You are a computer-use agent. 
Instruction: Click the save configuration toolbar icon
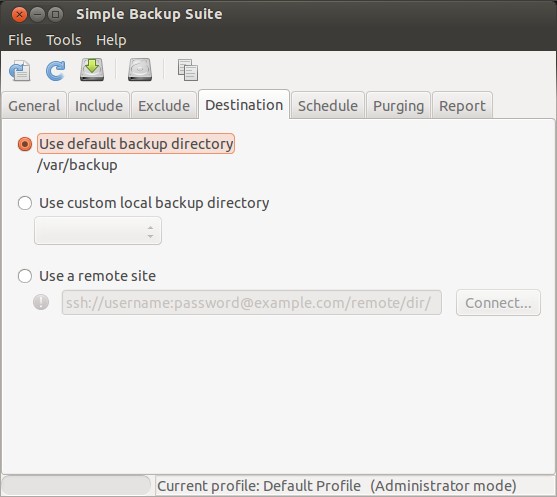(20, 70)
